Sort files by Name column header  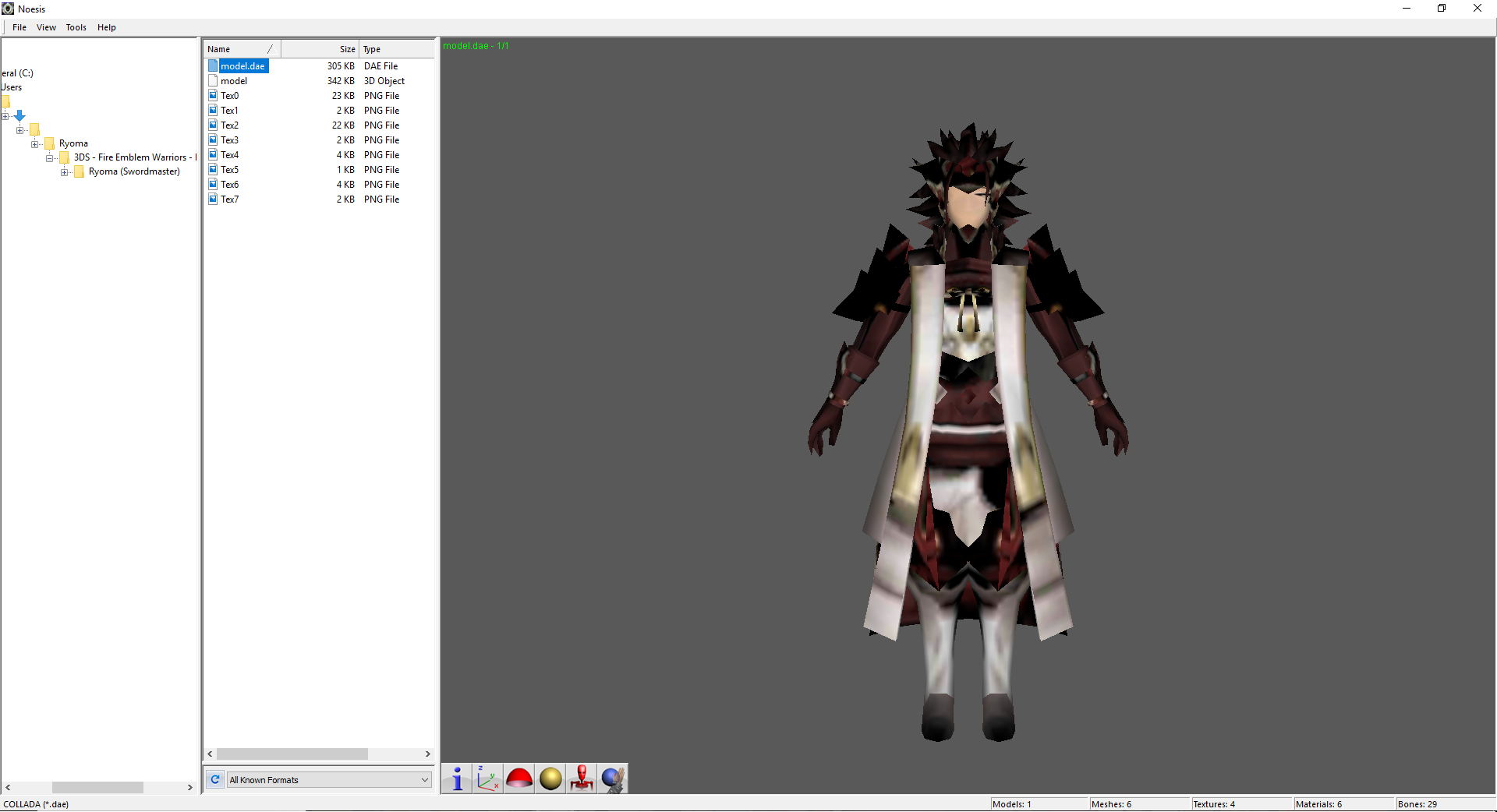click(x=242, y=49)
